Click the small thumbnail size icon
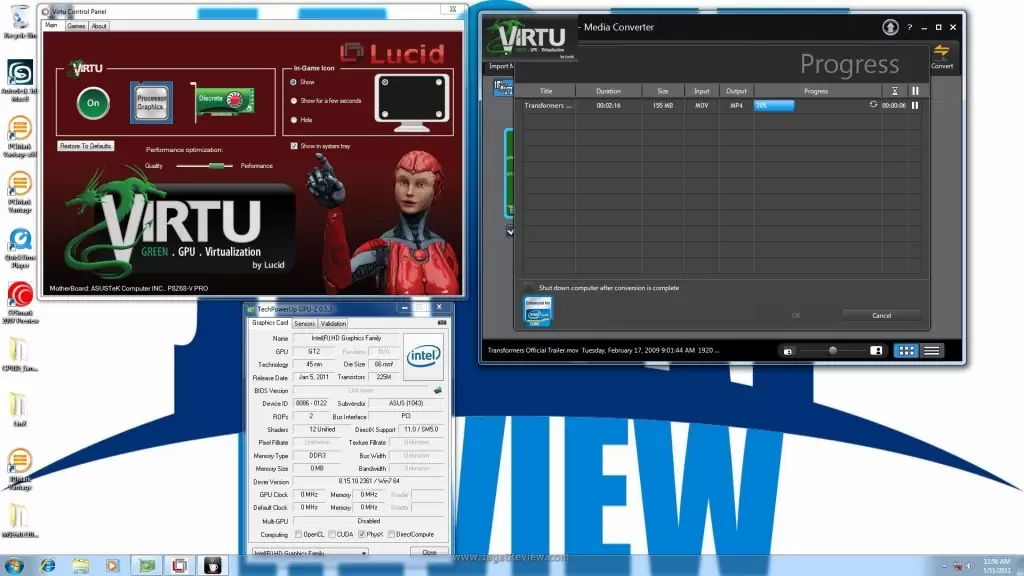This screenshot has width=1024, height=576. 788,351
